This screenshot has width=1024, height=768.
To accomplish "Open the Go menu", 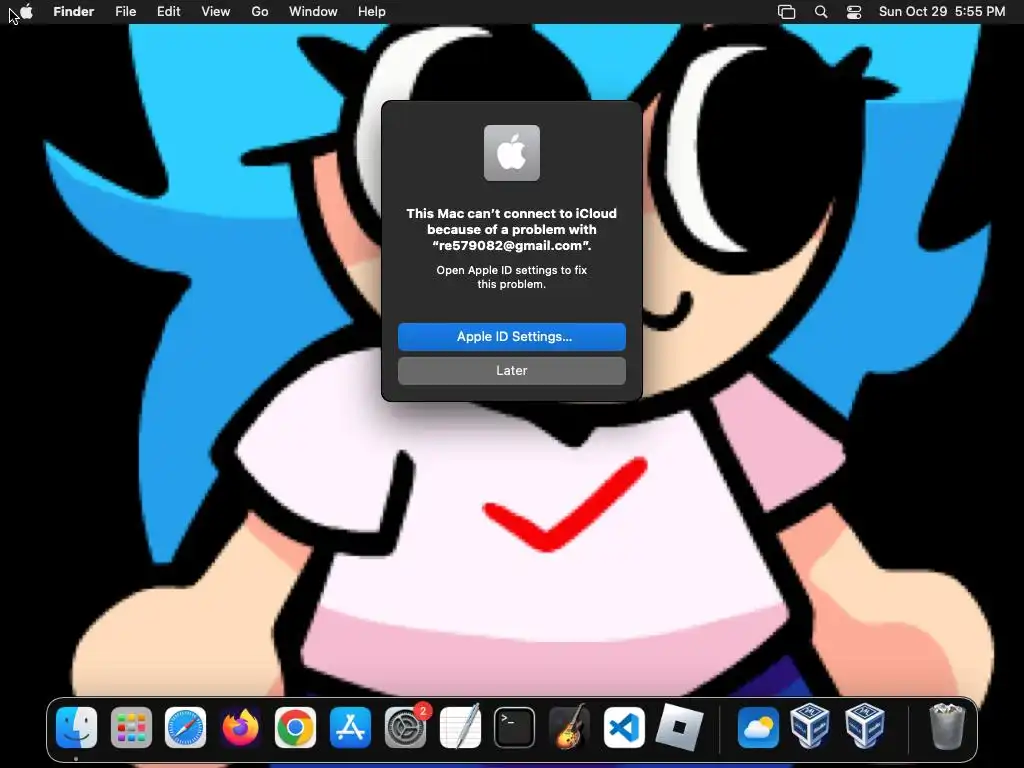I will pyautogui.click(x=260, y=12).
